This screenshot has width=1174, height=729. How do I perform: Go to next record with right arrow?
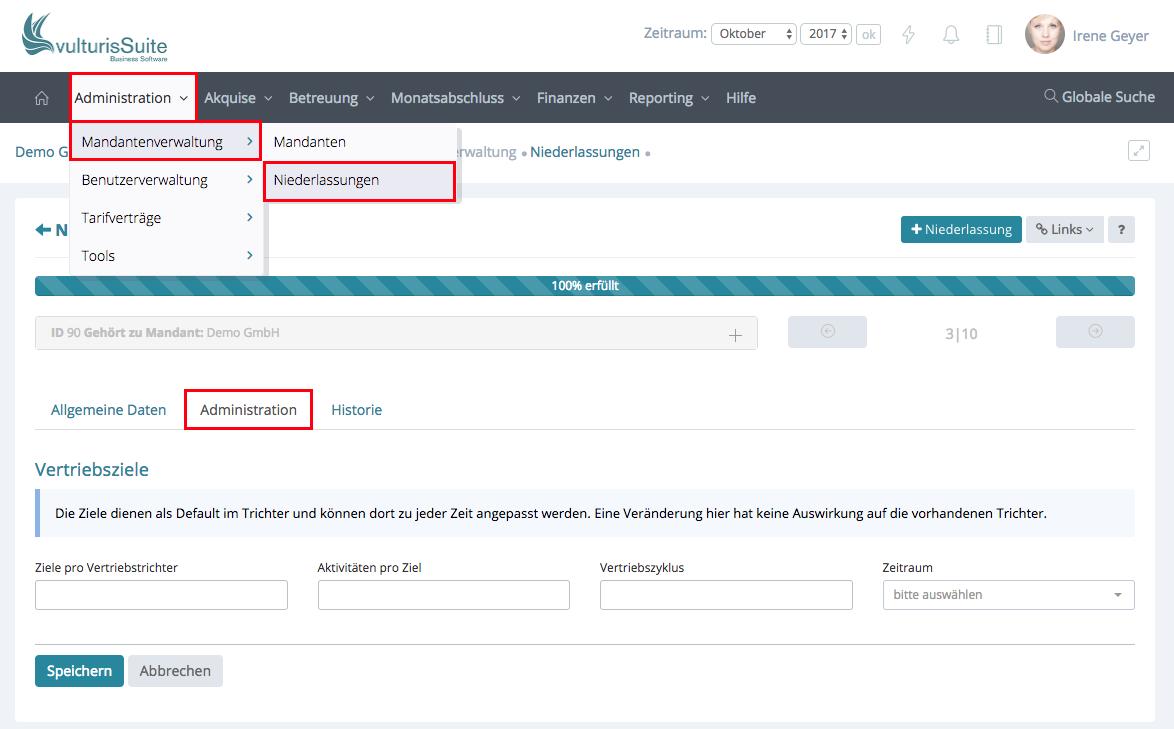point(1095,332)
